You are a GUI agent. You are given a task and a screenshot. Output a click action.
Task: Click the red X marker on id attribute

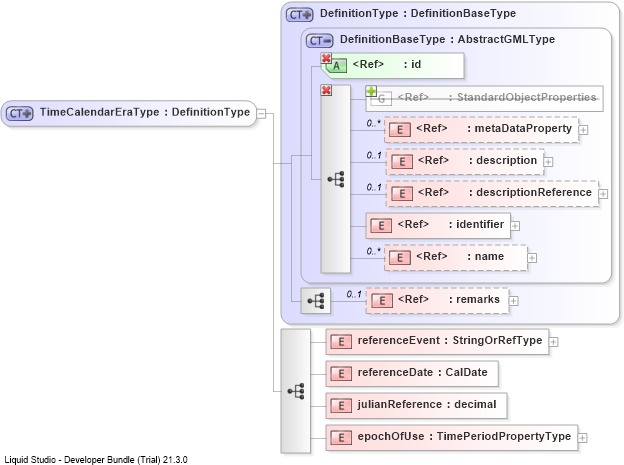326,59
